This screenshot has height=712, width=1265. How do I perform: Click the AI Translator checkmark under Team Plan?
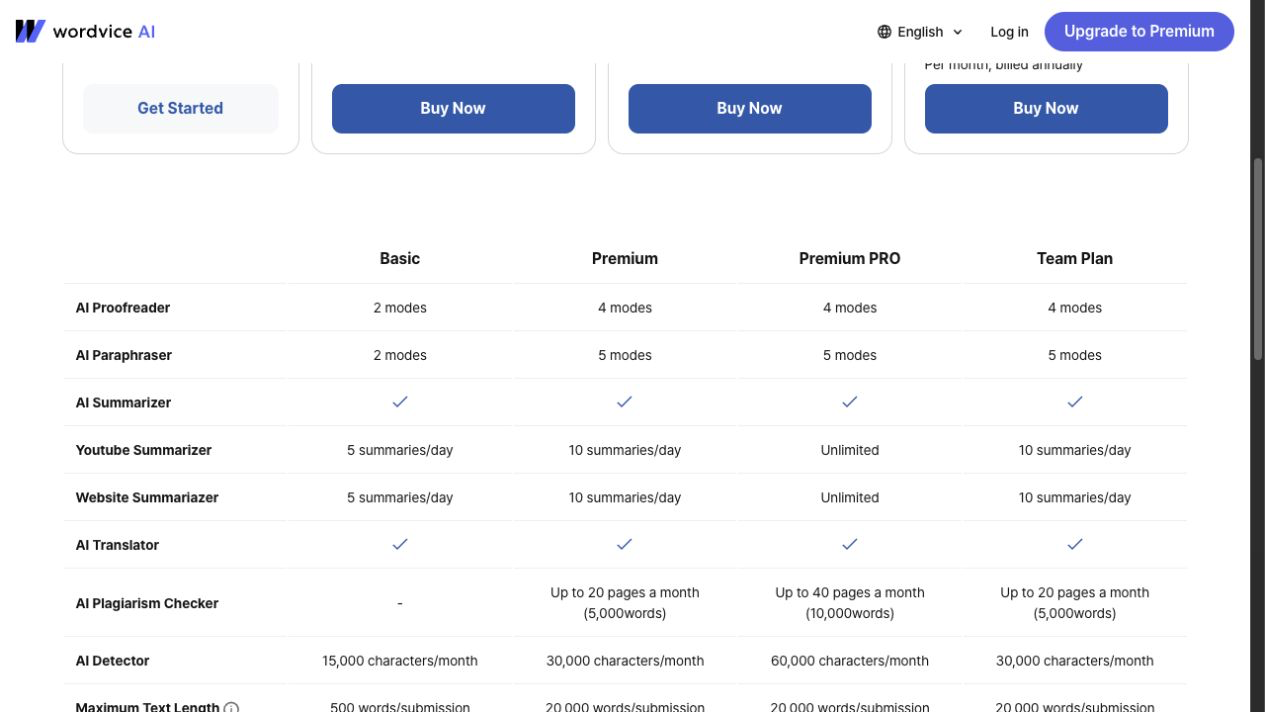click(1075, 544)
